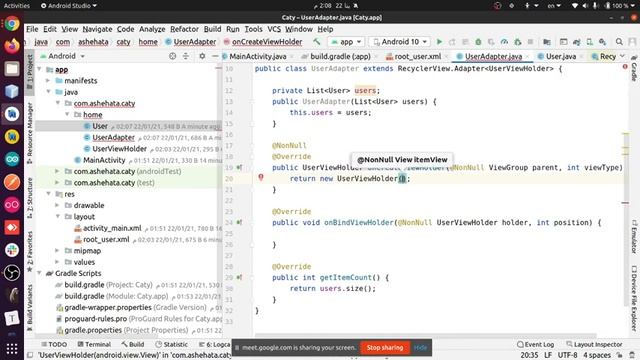The height and width of the screenshot is (360, 640).
Task: Toggle the Resource Manager side tab
Action: [30, 133]
